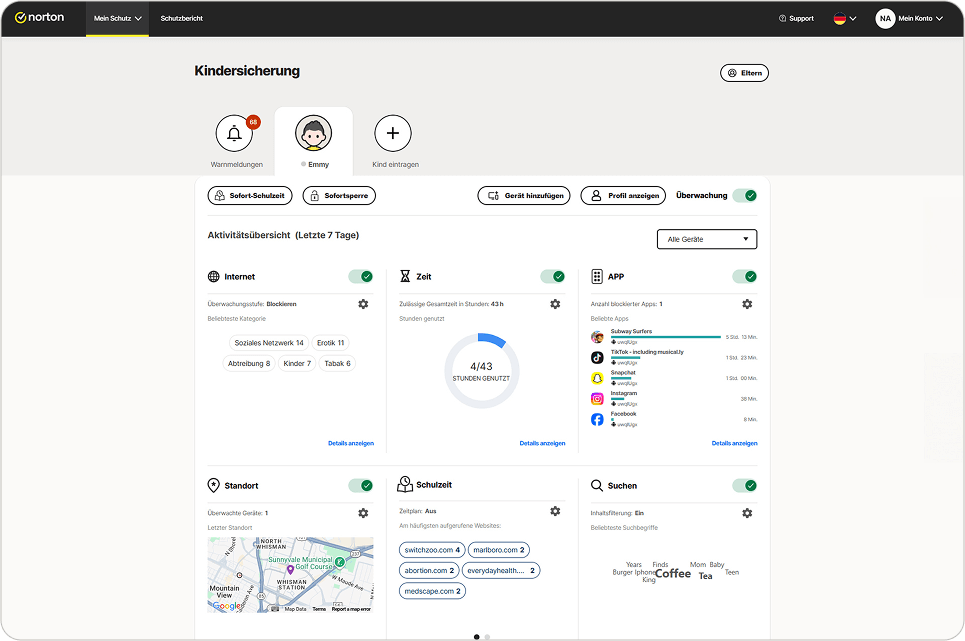
Task: Click the Sunnyvale location map
Action: [x=290, y=574]
